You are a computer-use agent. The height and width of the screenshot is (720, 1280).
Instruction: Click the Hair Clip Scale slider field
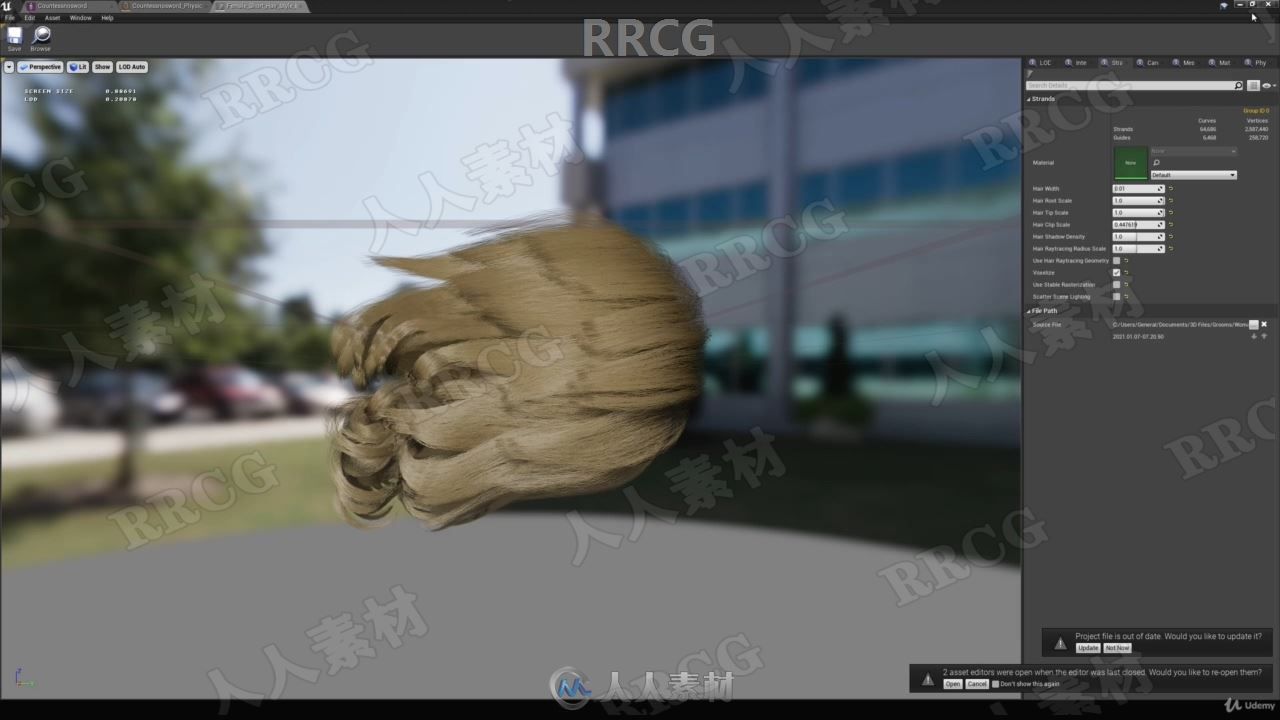[x=1138, y=225]
